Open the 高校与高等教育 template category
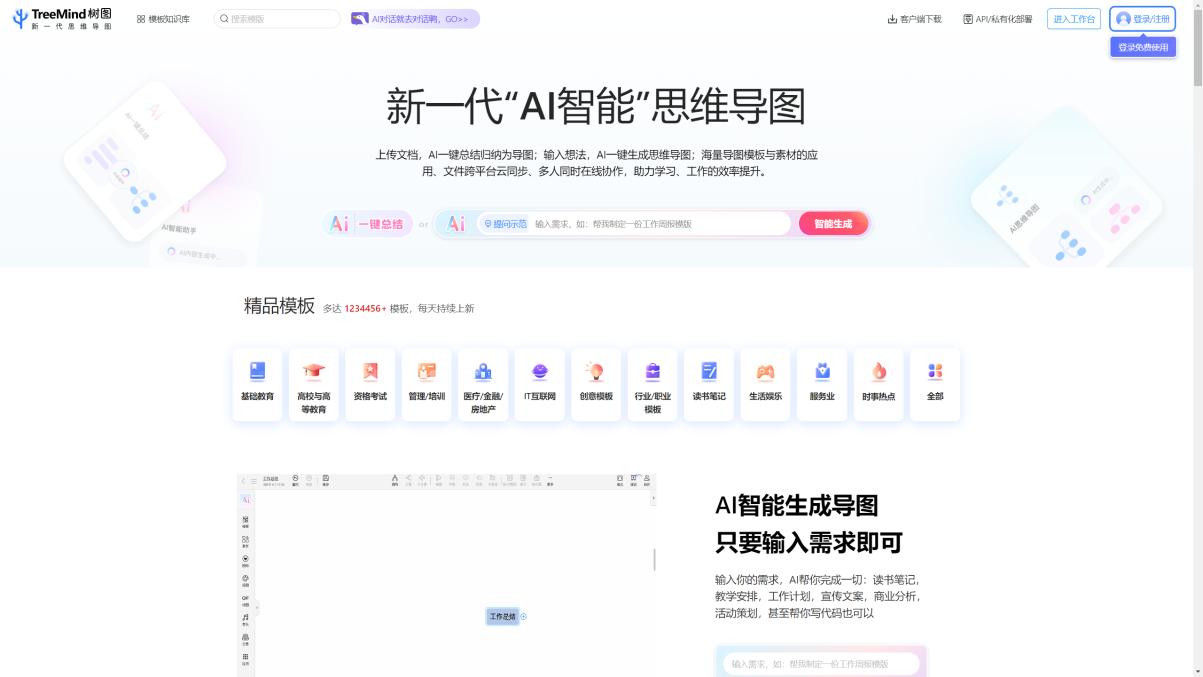Screen dimensions: 1203x677 point(314,384)
